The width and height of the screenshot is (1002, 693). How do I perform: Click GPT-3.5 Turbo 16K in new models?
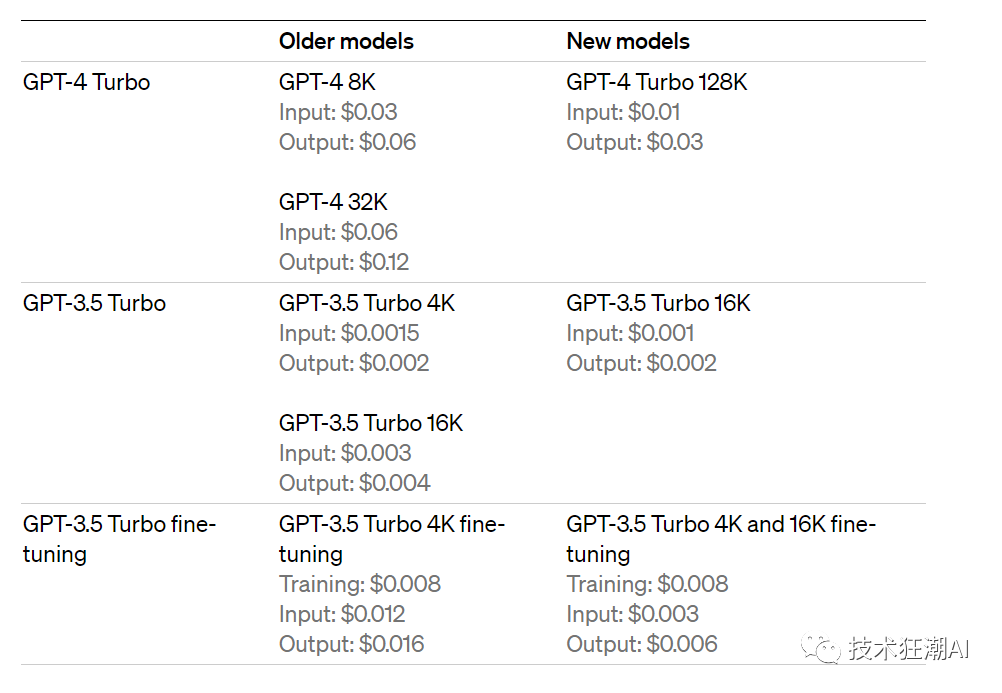[658, 303]
